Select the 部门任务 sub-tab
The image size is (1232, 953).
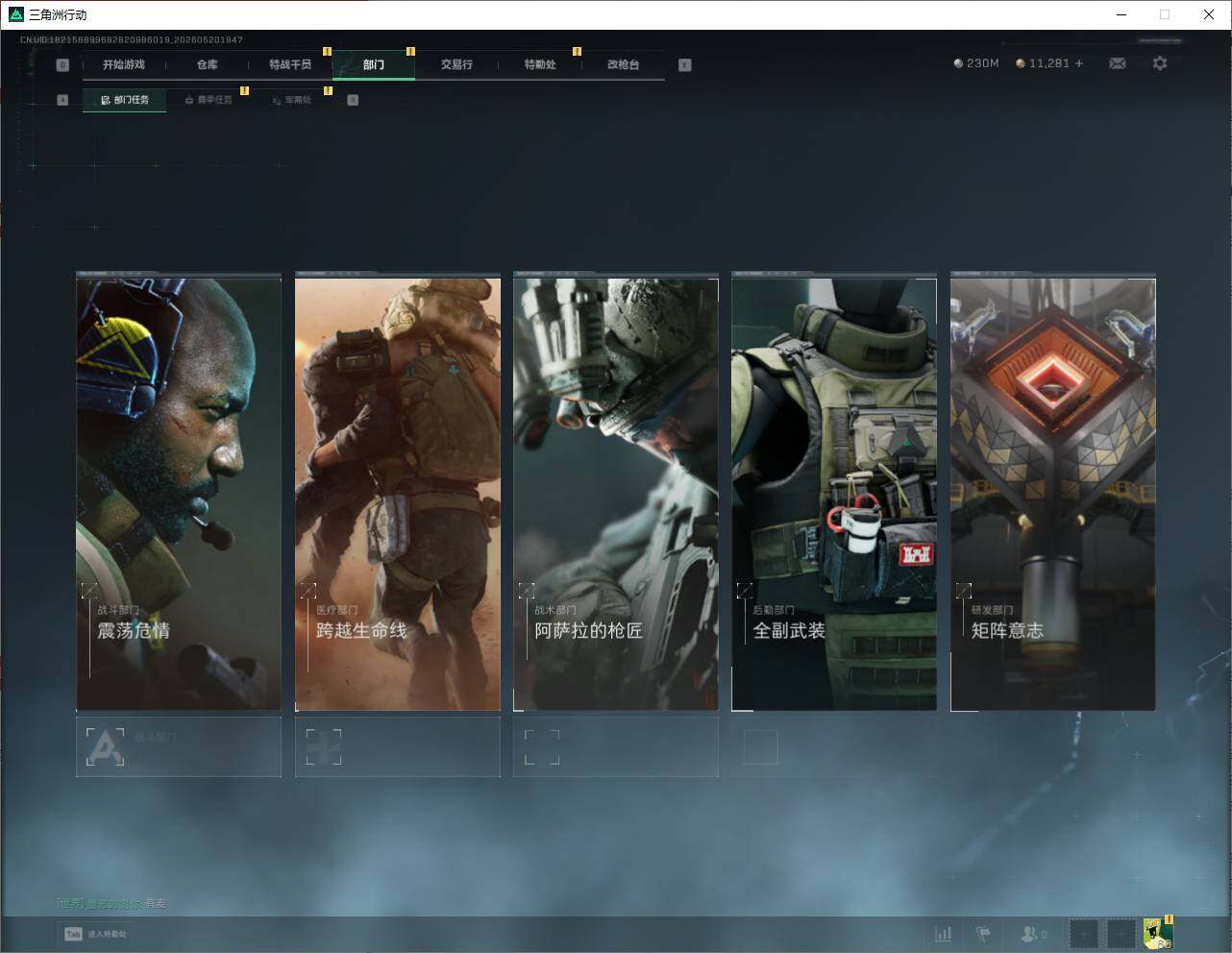[x=124, y=100]
